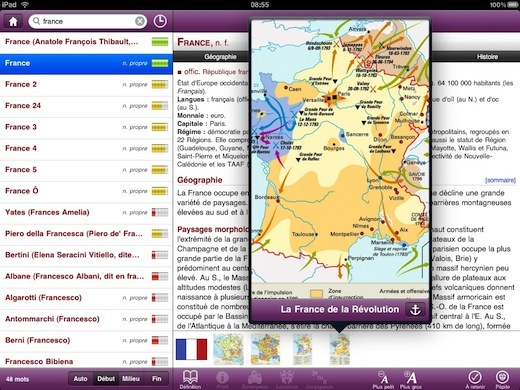Open the second map thumbnail
The image size is (520, 390).
pyautogui.click(x=228, y=349)
